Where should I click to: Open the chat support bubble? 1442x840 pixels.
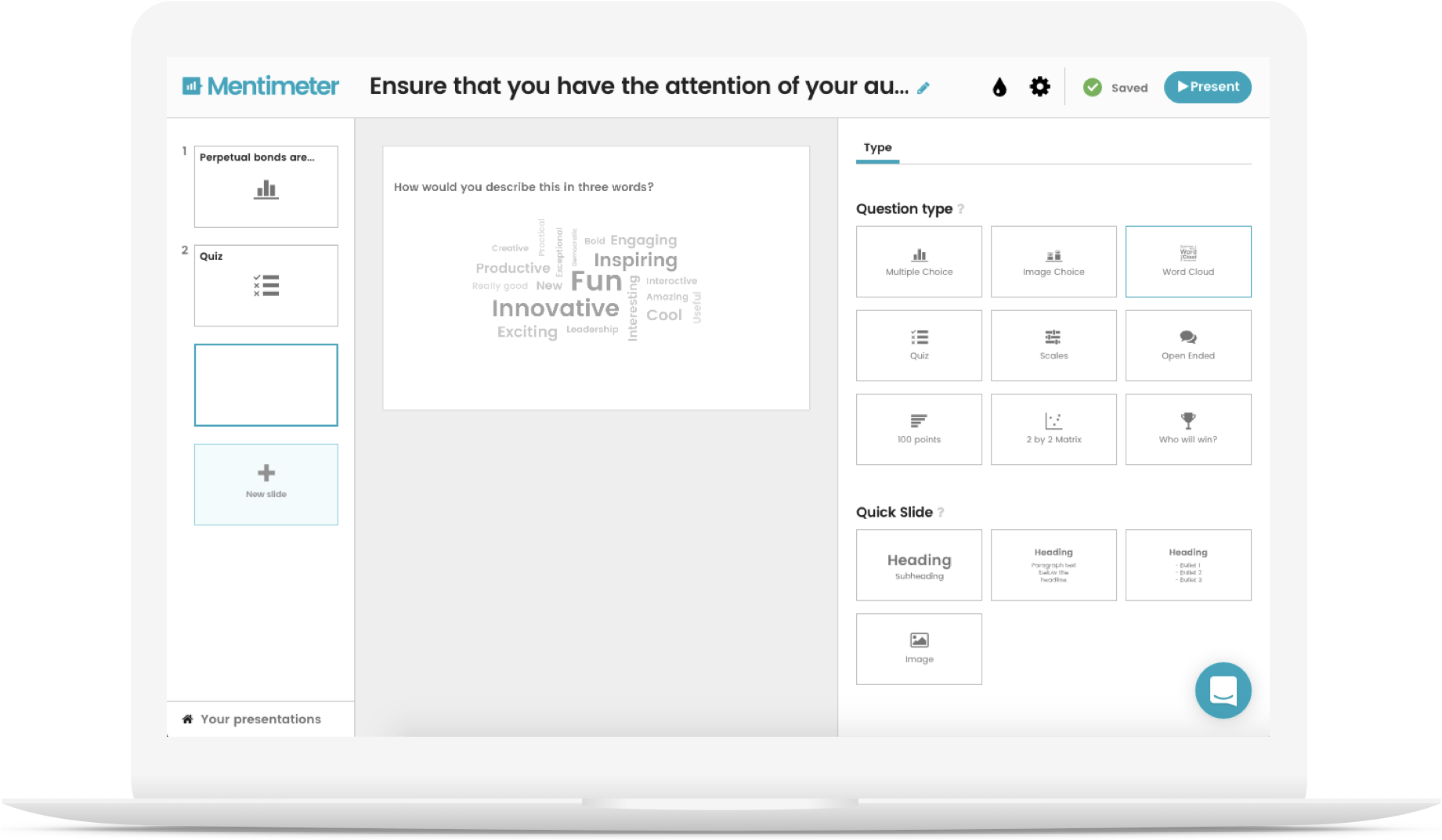pos(1223,690)
